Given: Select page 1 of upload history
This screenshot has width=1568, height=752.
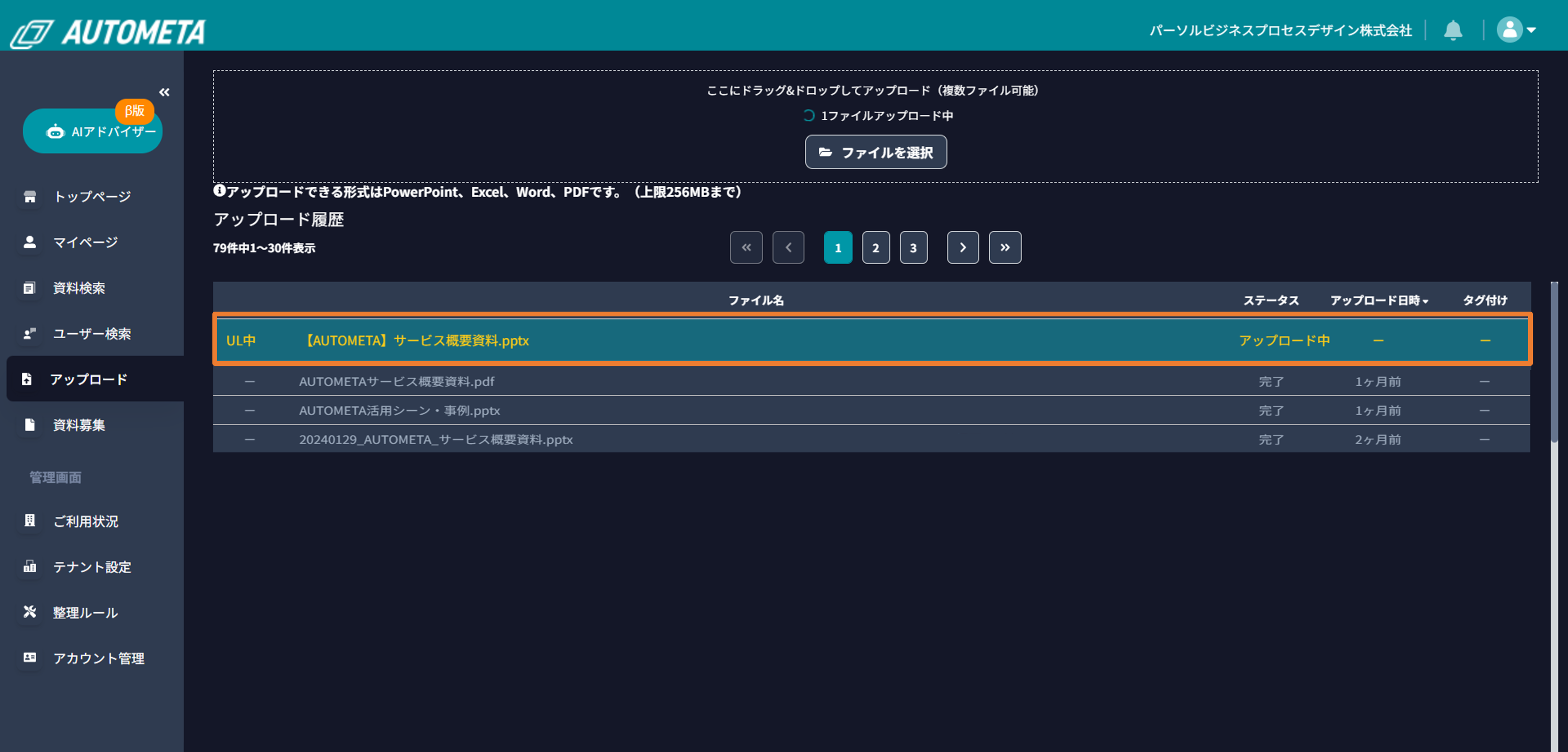Looking at the screenshot, I should tap(838, 247).
